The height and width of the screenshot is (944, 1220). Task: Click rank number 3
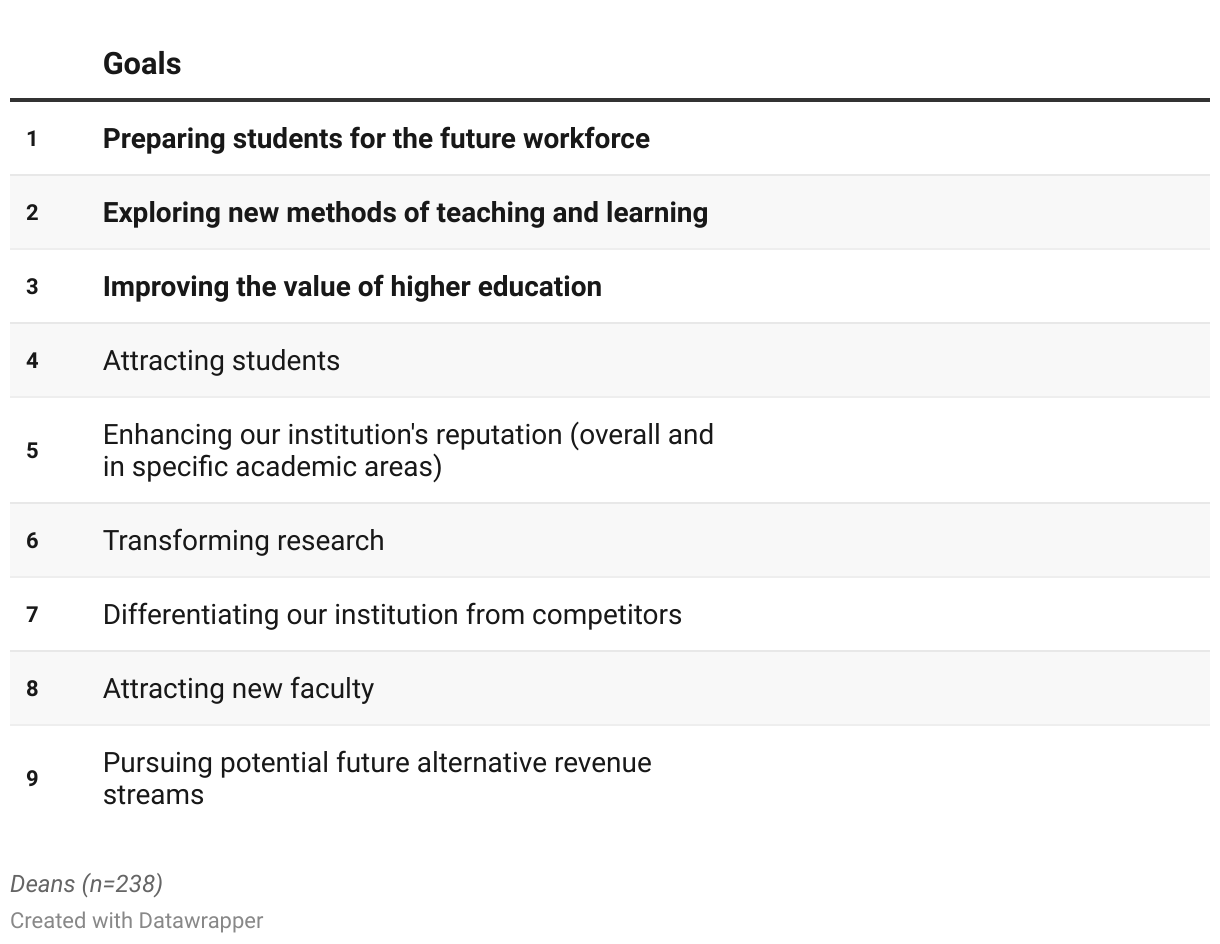pos(32,287)
